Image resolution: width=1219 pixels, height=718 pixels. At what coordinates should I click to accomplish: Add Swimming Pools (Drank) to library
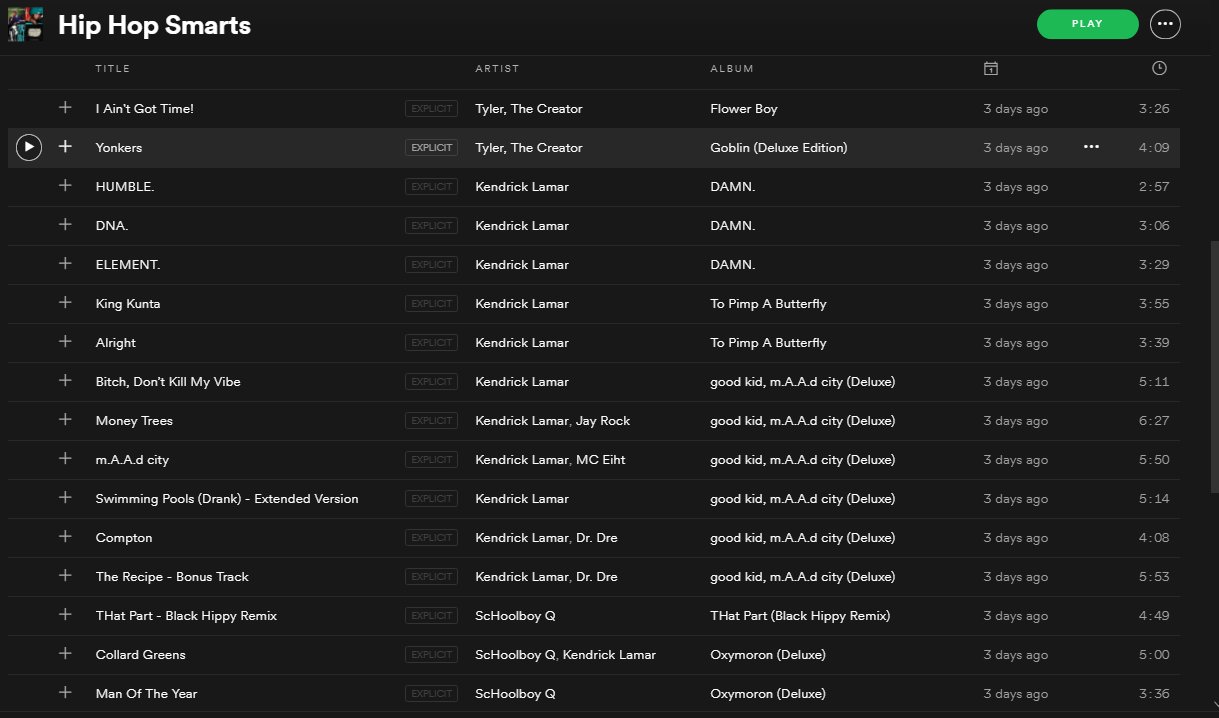click(x=65, y=497)
